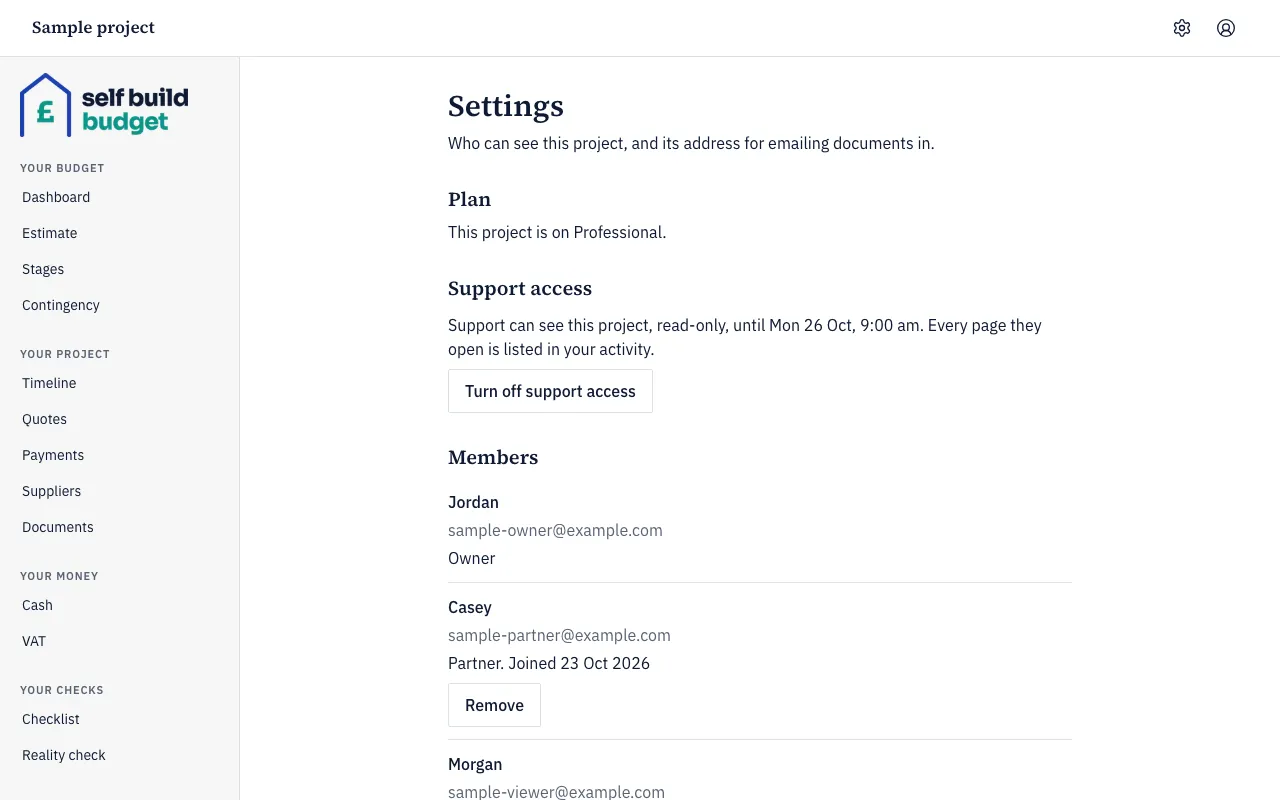Open Reality check page
Screen dimensions: 1280x800
(64, 755)
